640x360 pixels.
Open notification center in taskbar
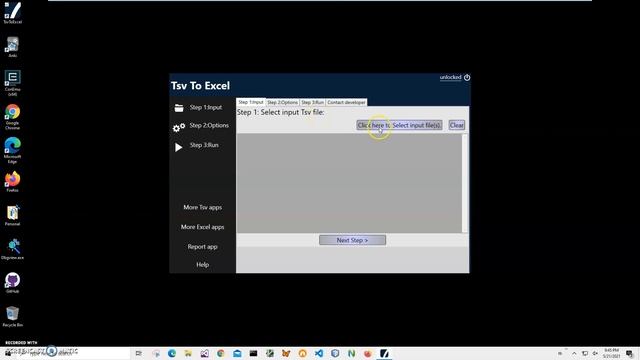click(629, 353)
